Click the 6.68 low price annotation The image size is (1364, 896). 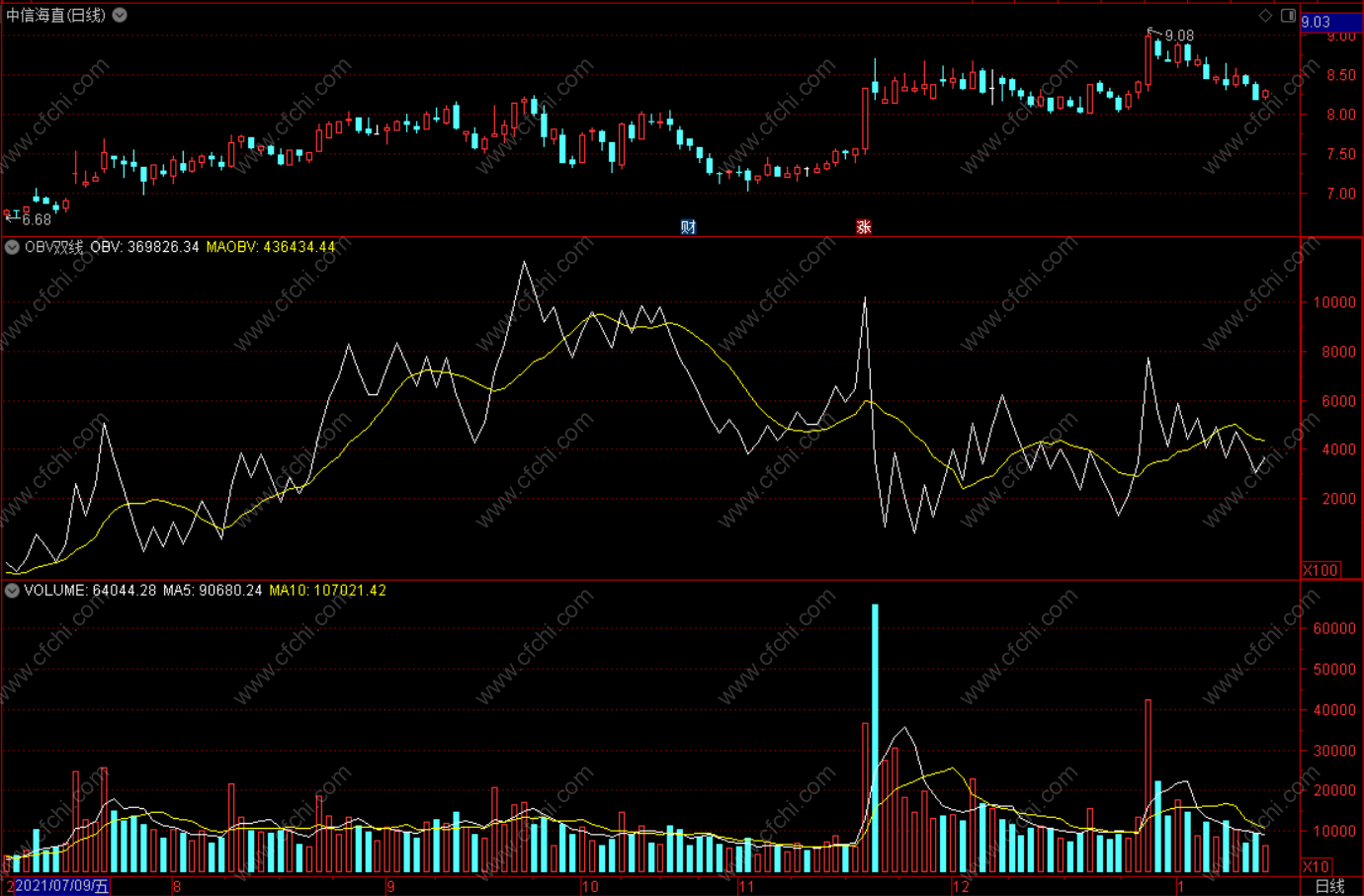(x=37, y=219)
